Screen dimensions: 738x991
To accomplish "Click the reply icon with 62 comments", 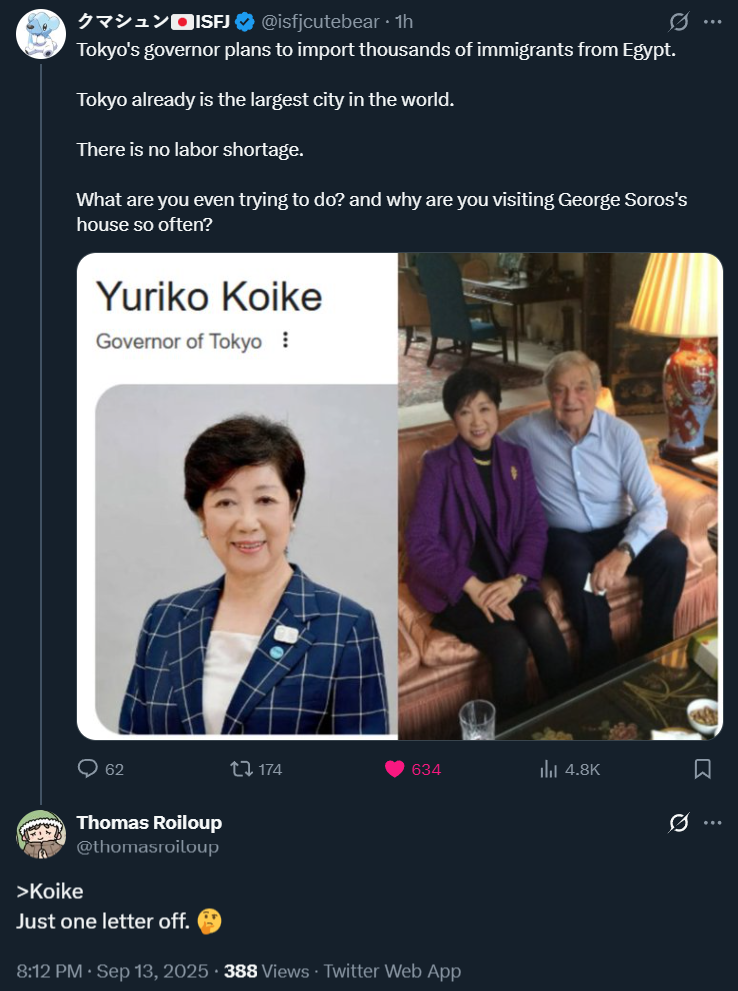I will point(87,769).
